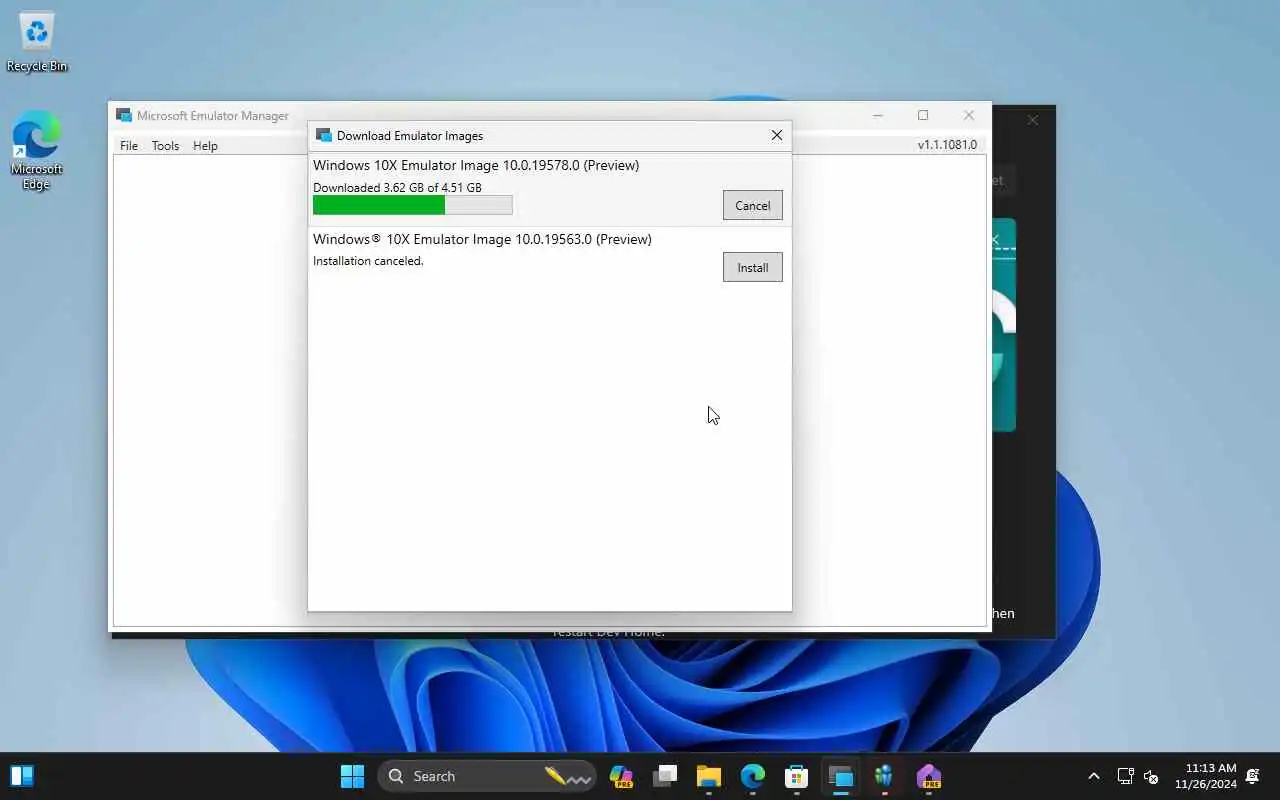Click the Microsoft Emulator Manager title icon

coord(124,115)
